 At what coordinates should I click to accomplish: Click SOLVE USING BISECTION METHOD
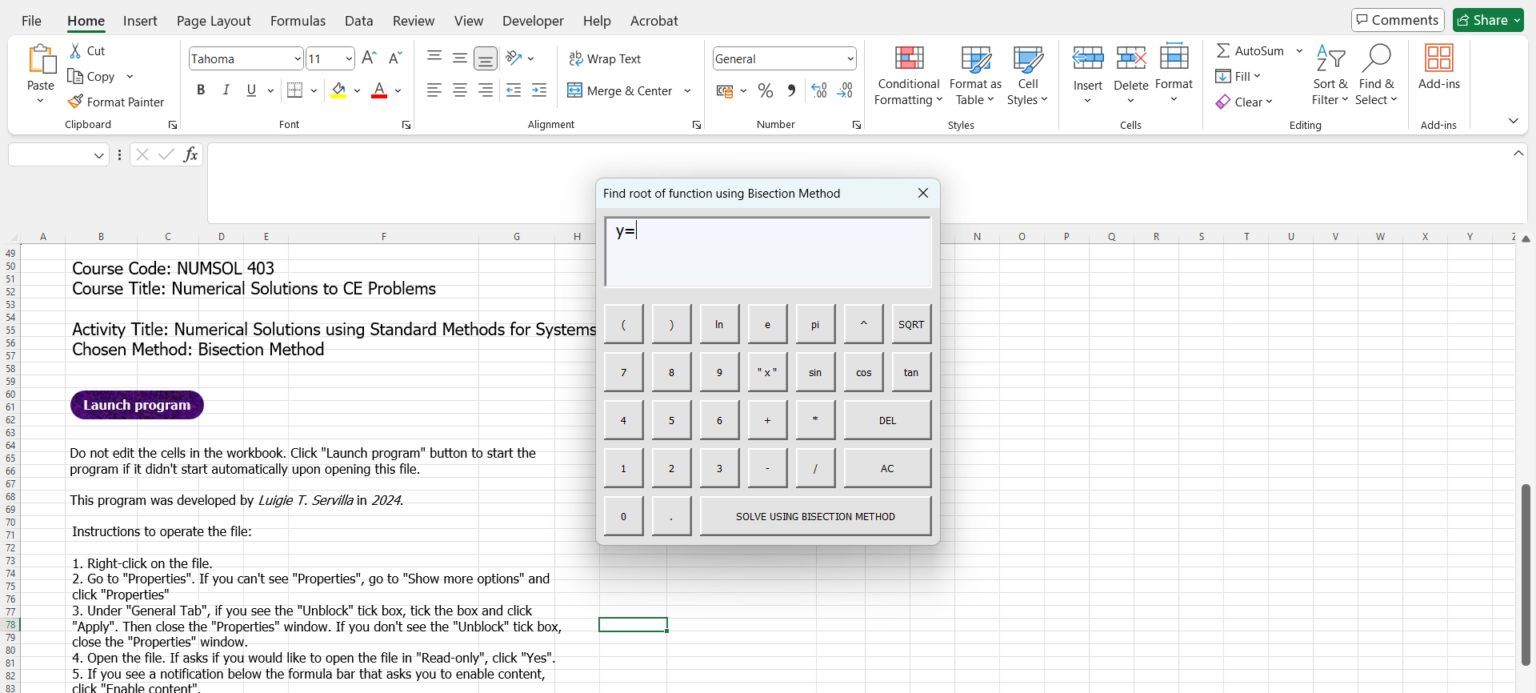[x=815, y=516]
